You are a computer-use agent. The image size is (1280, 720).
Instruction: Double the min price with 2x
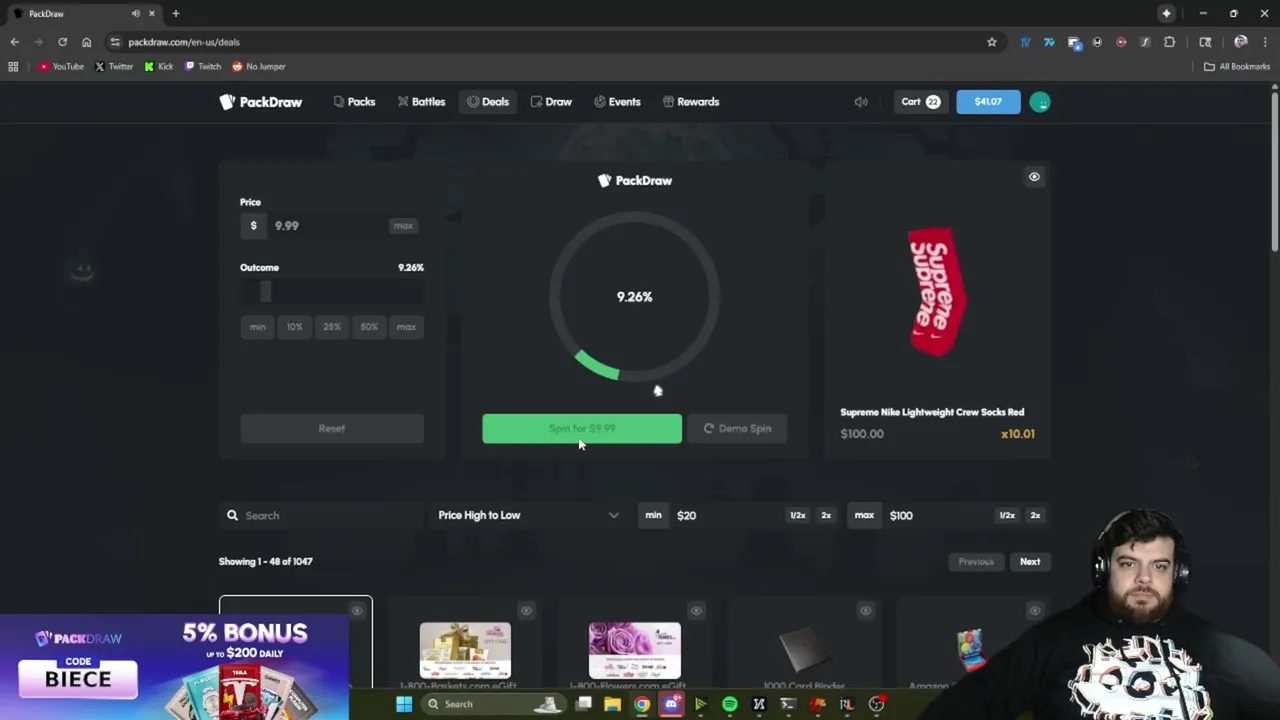pyautogui.click(x=826, y=516)
